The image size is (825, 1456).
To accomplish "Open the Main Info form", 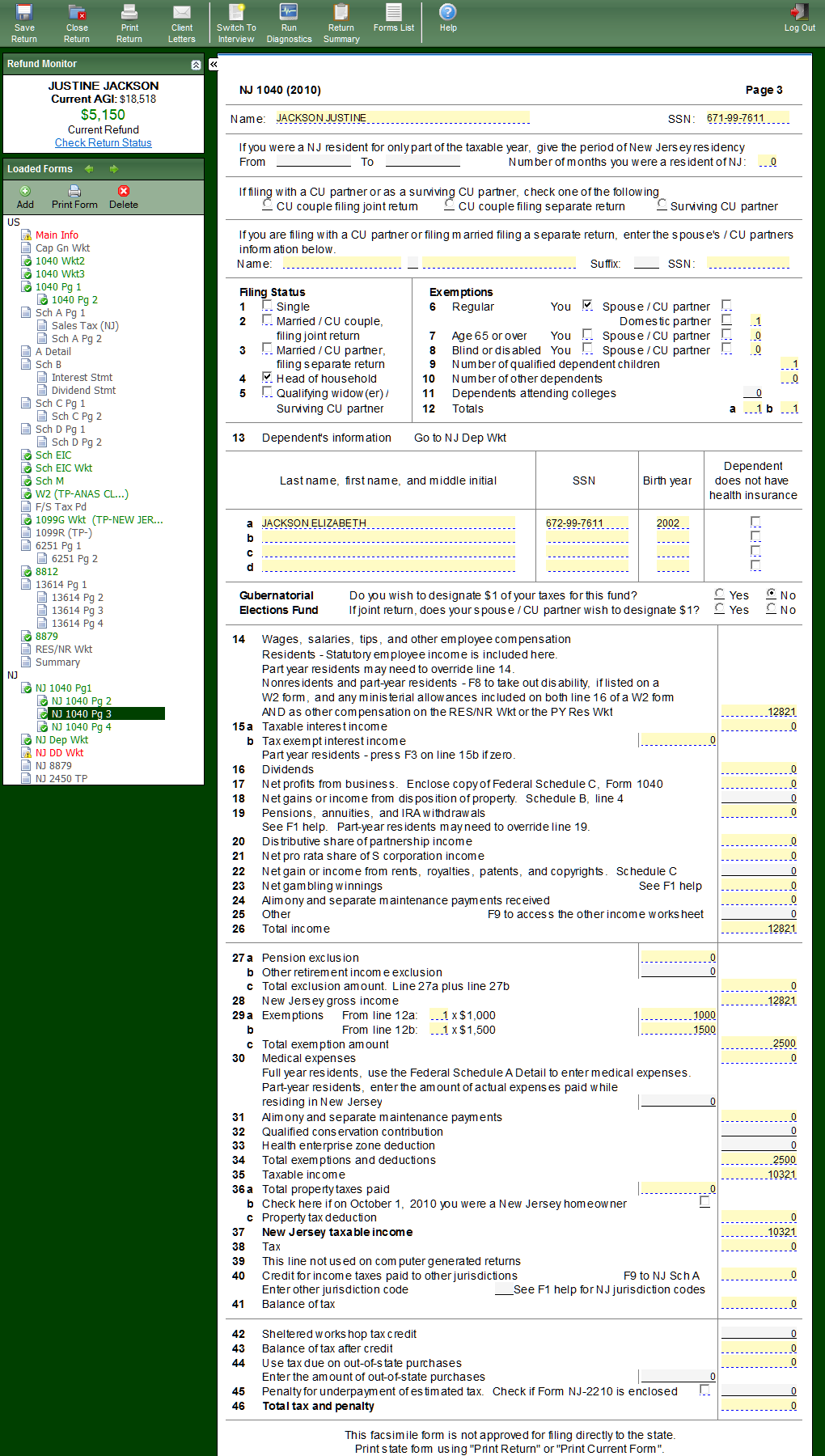I will click(x=57, y=235).
